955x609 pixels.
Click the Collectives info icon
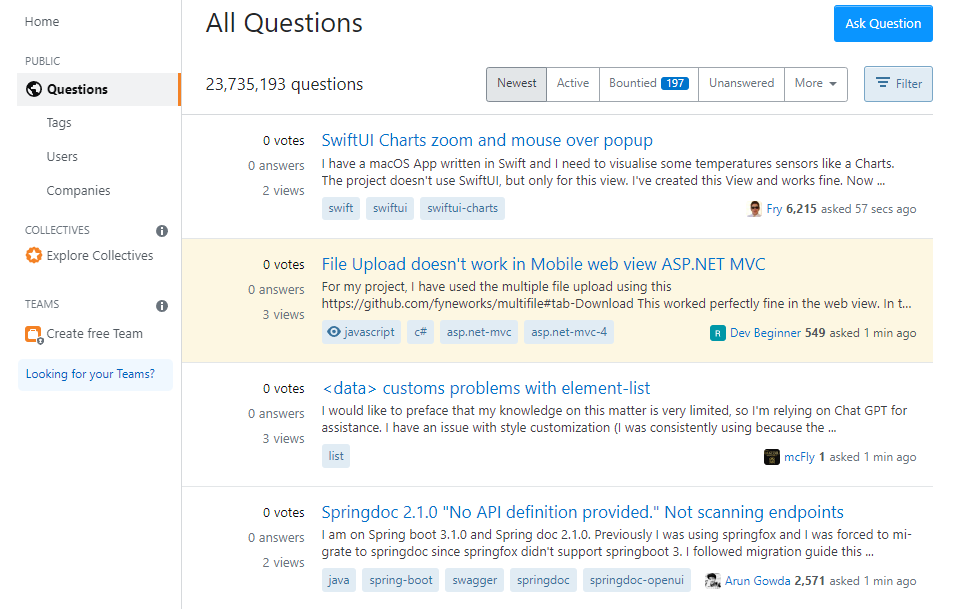pyautogui.click(x=161, y=231)
